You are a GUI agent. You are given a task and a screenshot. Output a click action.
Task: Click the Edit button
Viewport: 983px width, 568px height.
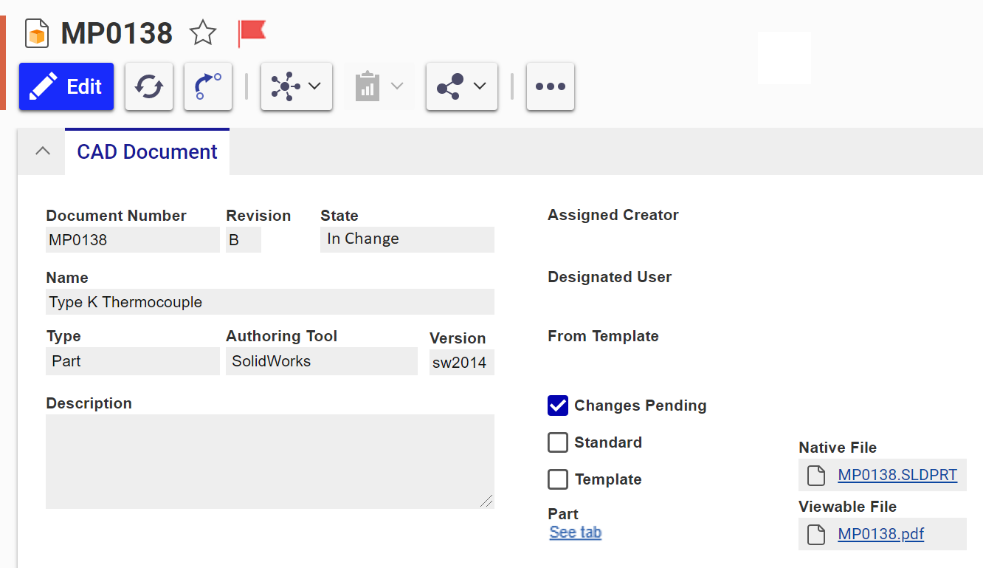click(x=66, y=87)
